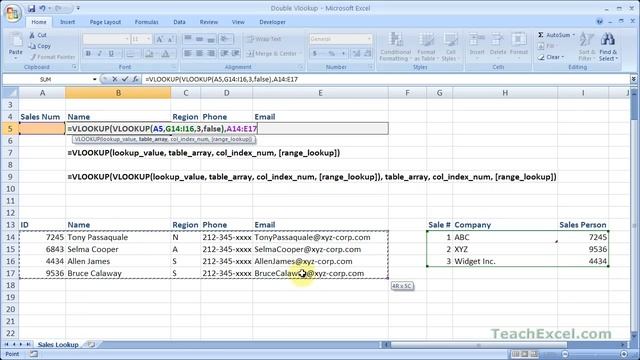Screen dimensions: 640x360
Task: Open the Clear dropdown
Action: tap(551, 57)
